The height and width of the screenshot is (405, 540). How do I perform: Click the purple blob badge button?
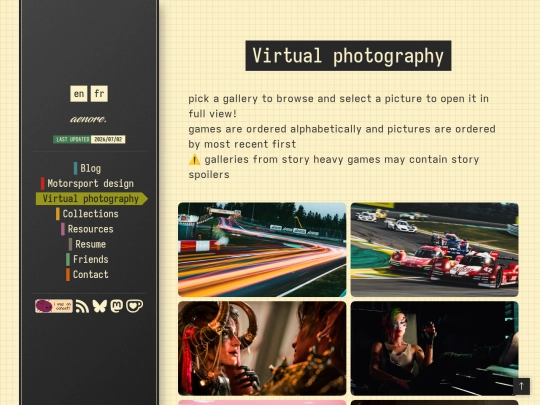coord(54,306)
